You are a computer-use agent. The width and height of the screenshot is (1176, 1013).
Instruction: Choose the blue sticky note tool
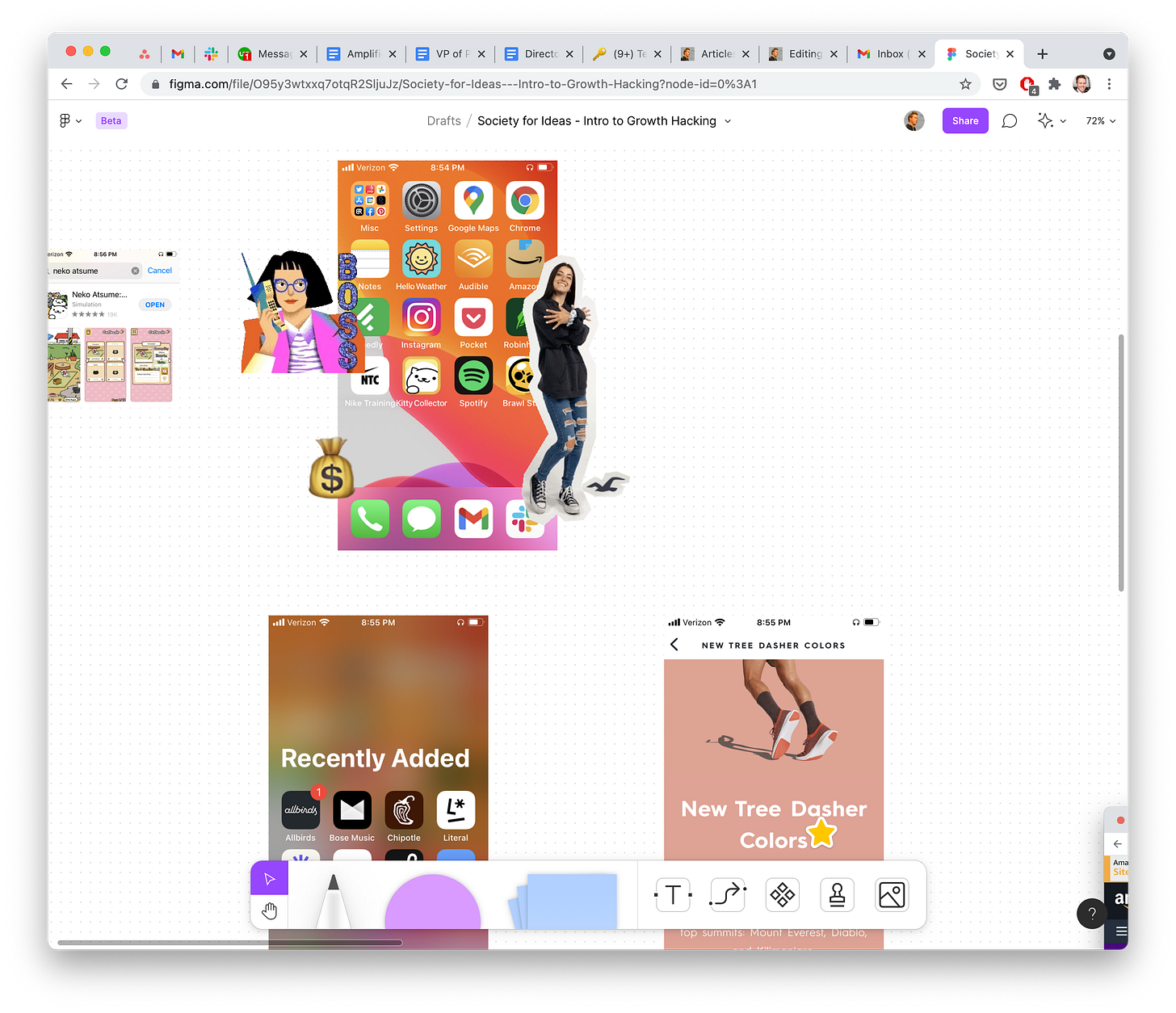click(563, 901)
